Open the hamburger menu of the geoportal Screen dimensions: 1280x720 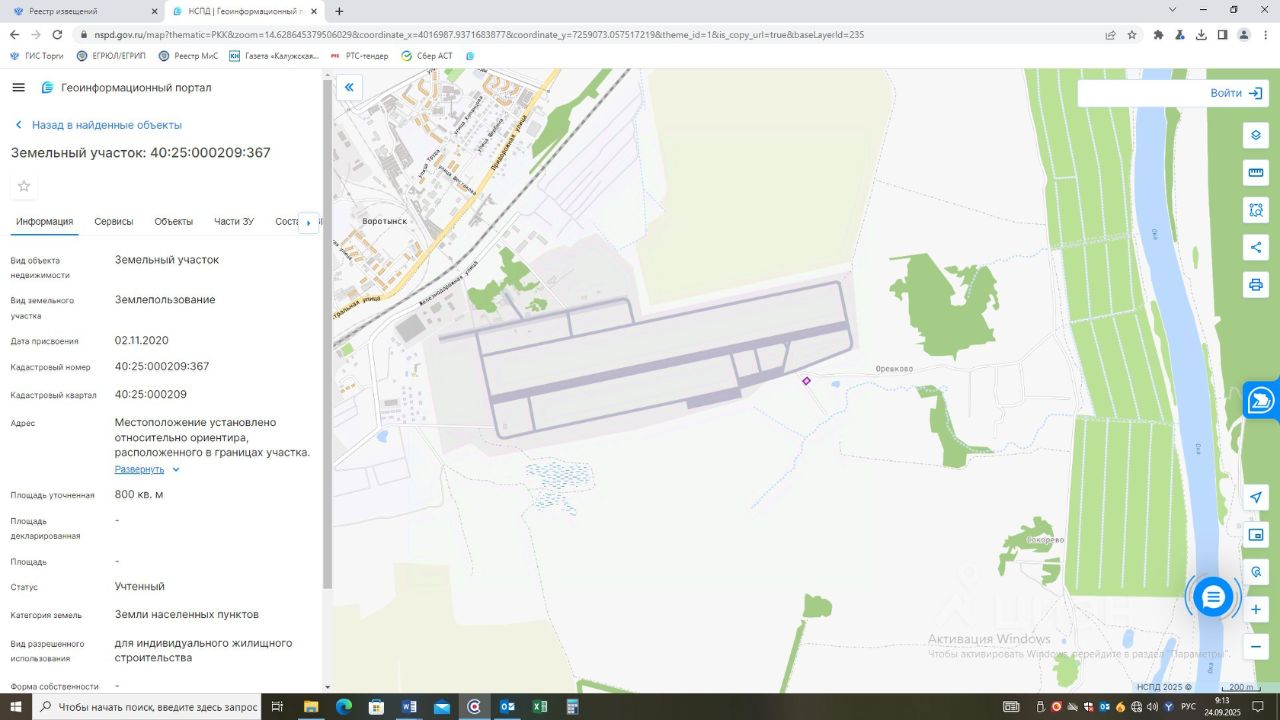pos(18,87)
